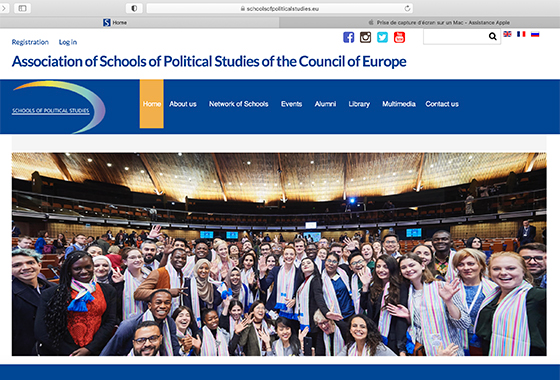Switch to the Assistance Apple browser tab
The height and width of the screenshot is (380, 560).
[420, 22]
